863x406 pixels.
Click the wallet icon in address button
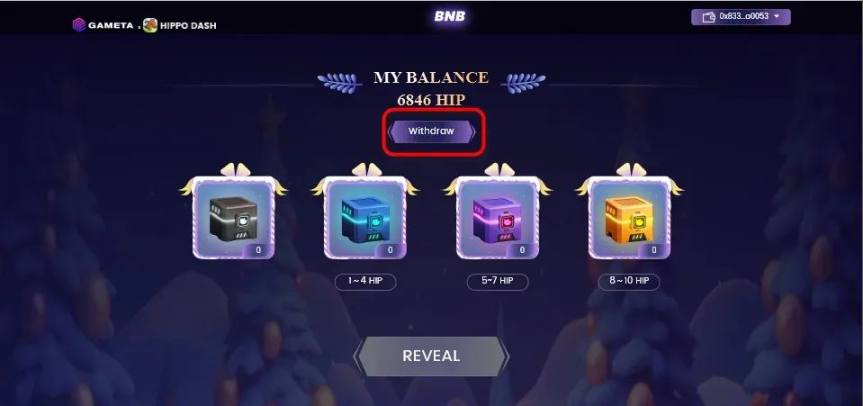tap(711, 17)
